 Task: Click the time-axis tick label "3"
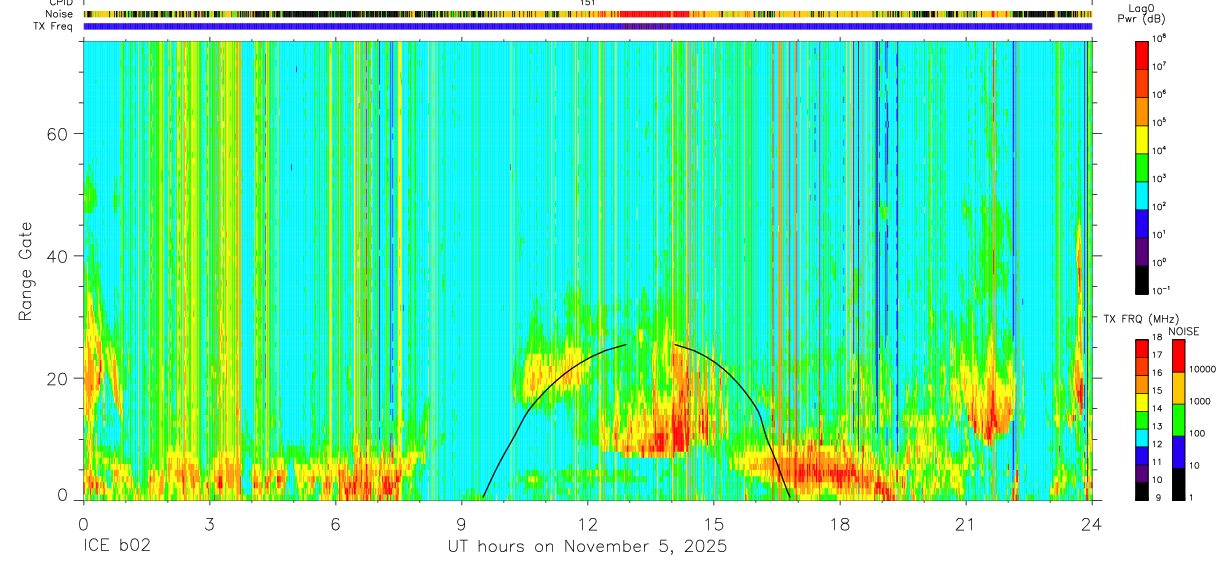point(209,525)
